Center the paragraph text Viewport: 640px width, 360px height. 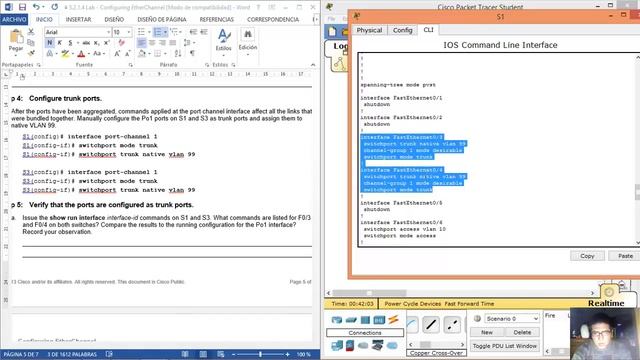click(152, 42)
